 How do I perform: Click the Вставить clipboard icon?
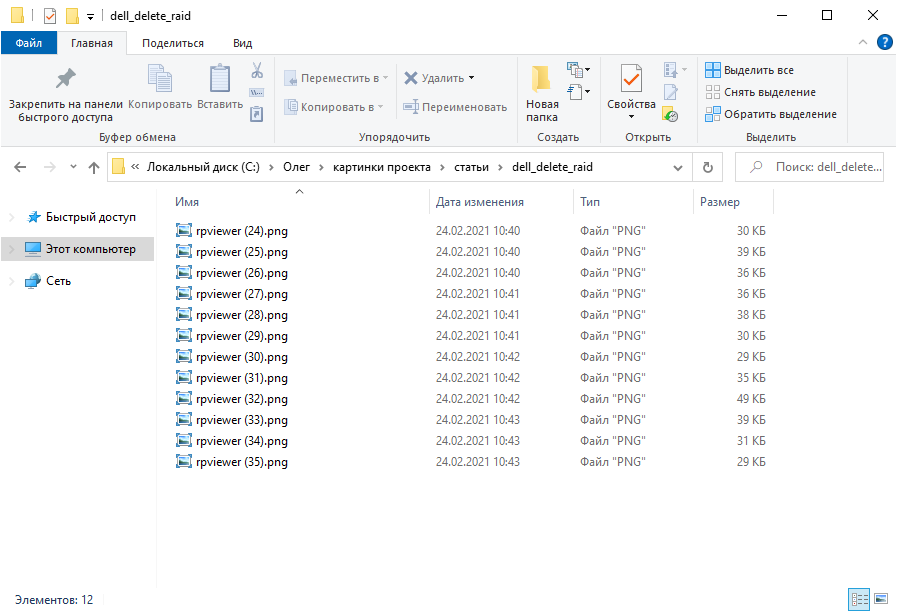pyautogui.click(x=220, y=78)
